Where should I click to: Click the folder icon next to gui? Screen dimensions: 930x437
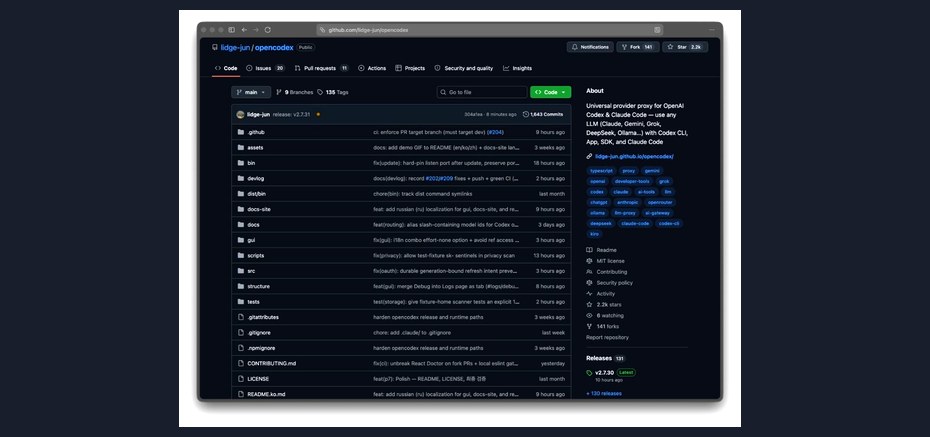point(241,240)
